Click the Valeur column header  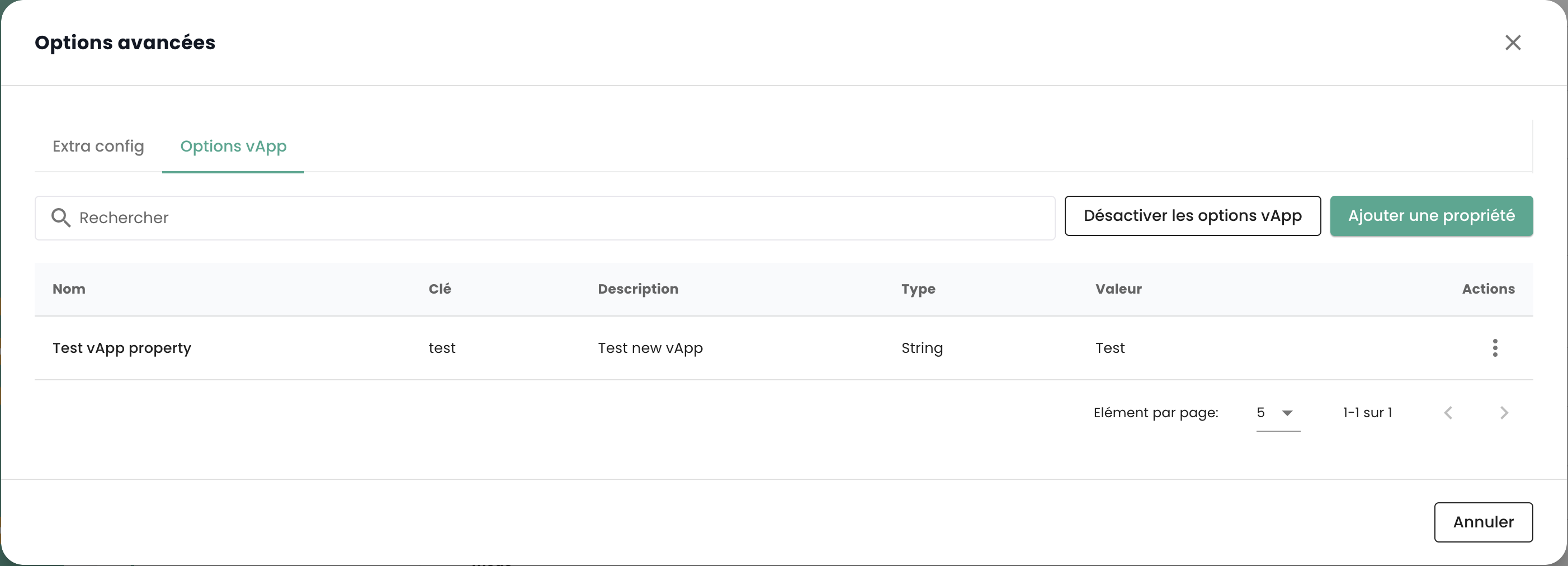click(1118, 289)
